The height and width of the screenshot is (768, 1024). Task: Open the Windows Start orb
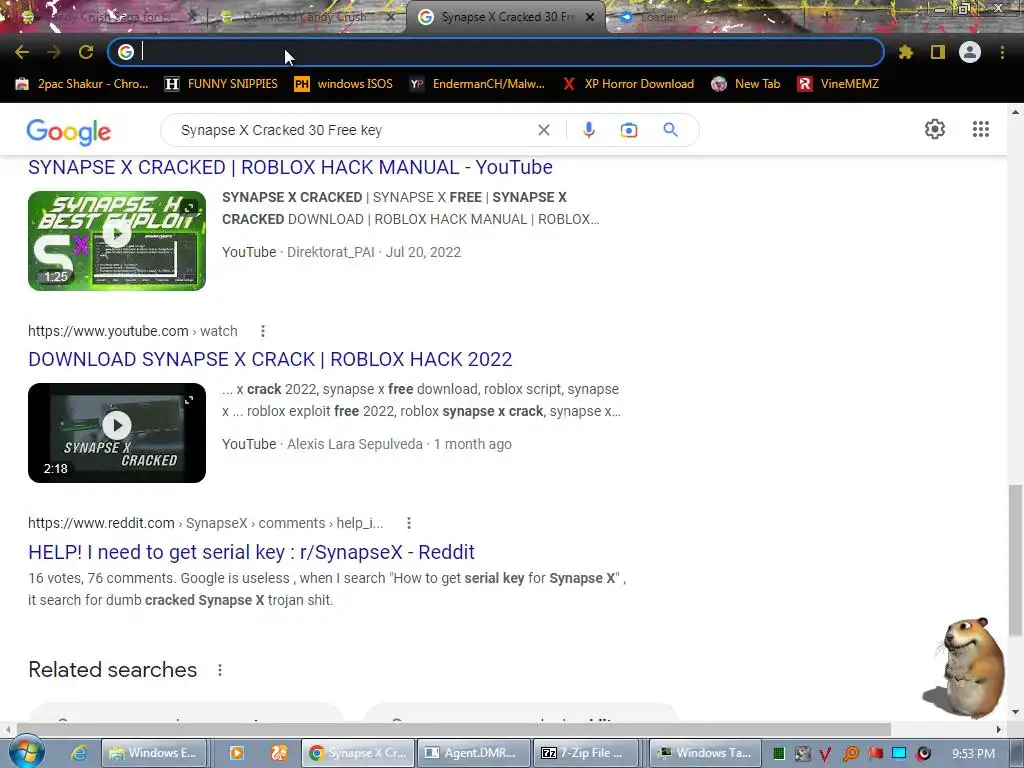pyautogui.click(x=25, y=752)
